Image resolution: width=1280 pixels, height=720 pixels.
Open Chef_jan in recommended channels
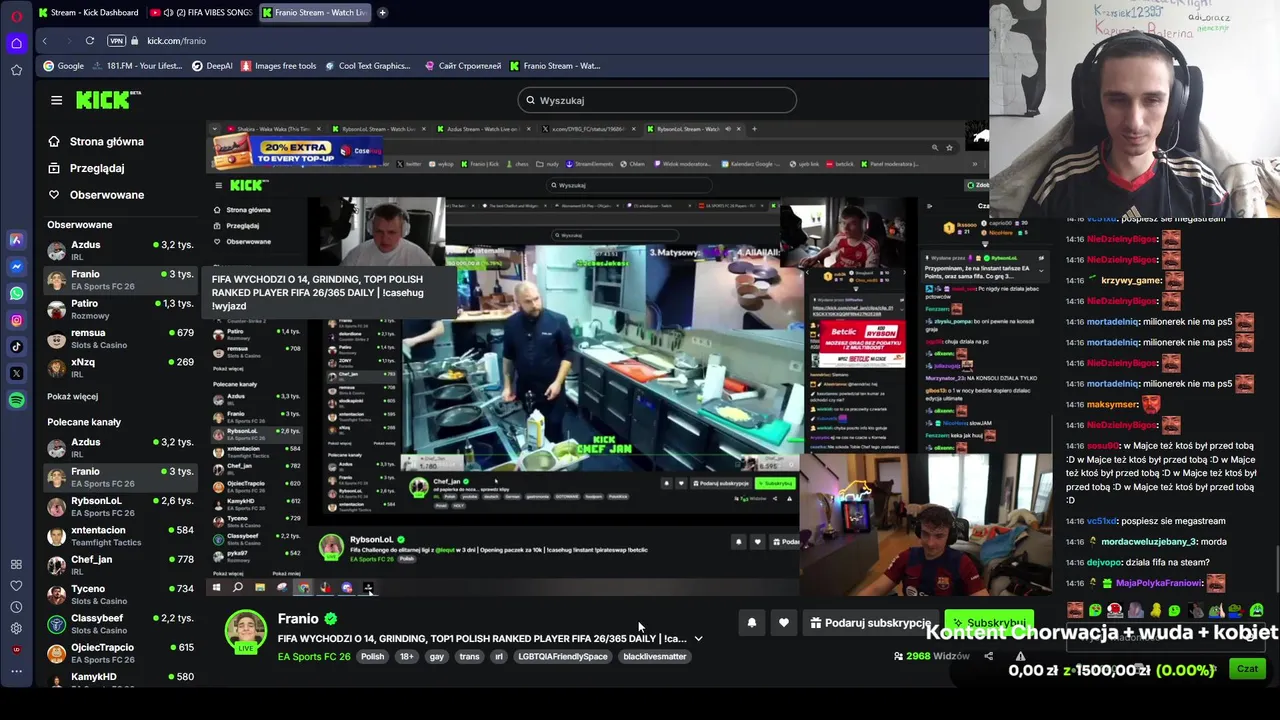120,565
